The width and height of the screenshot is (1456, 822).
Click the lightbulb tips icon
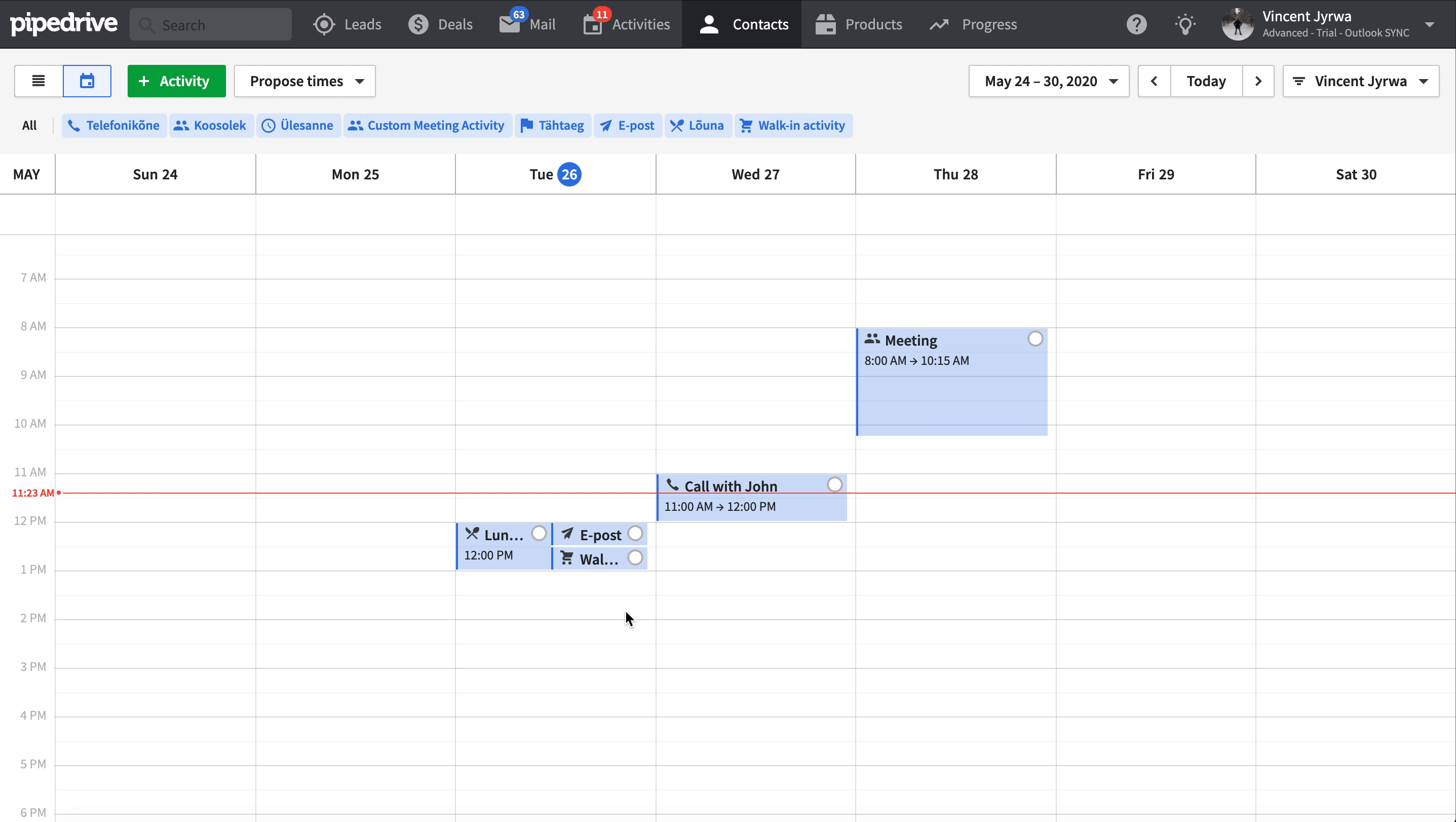(x=1184, y=24)
